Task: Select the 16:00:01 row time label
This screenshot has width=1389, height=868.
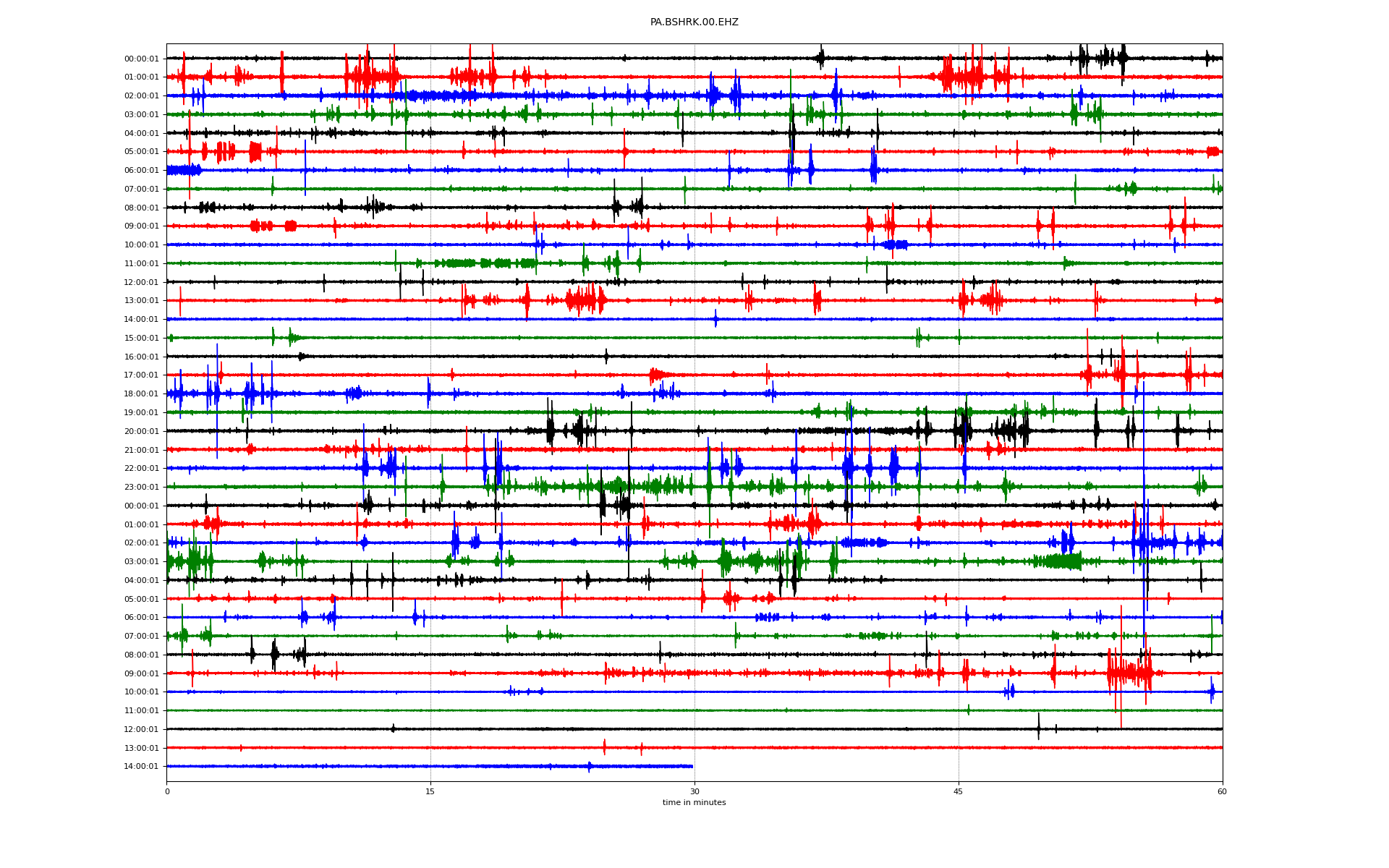Action: click(141, 357)
